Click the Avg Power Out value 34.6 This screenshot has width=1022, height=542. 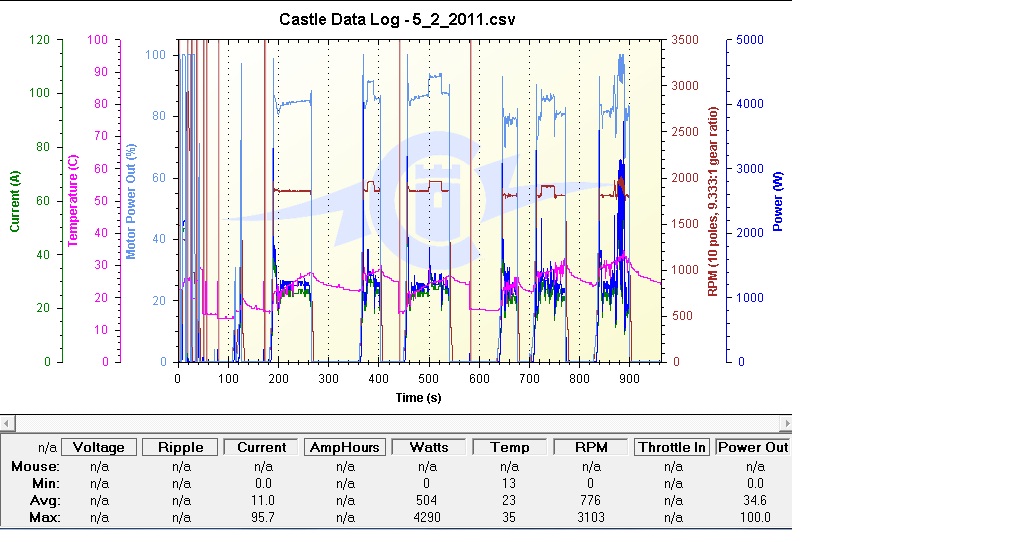[x=755, y=500]
